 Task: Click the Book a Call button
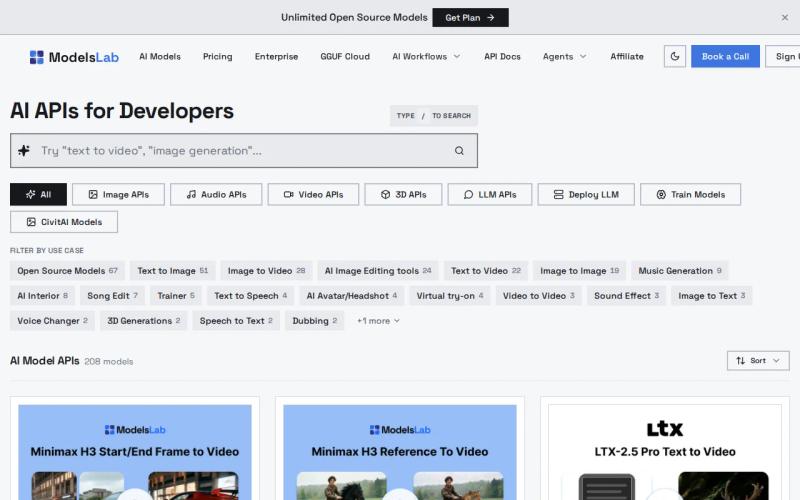pyautogui.click(x=725, y=56)
